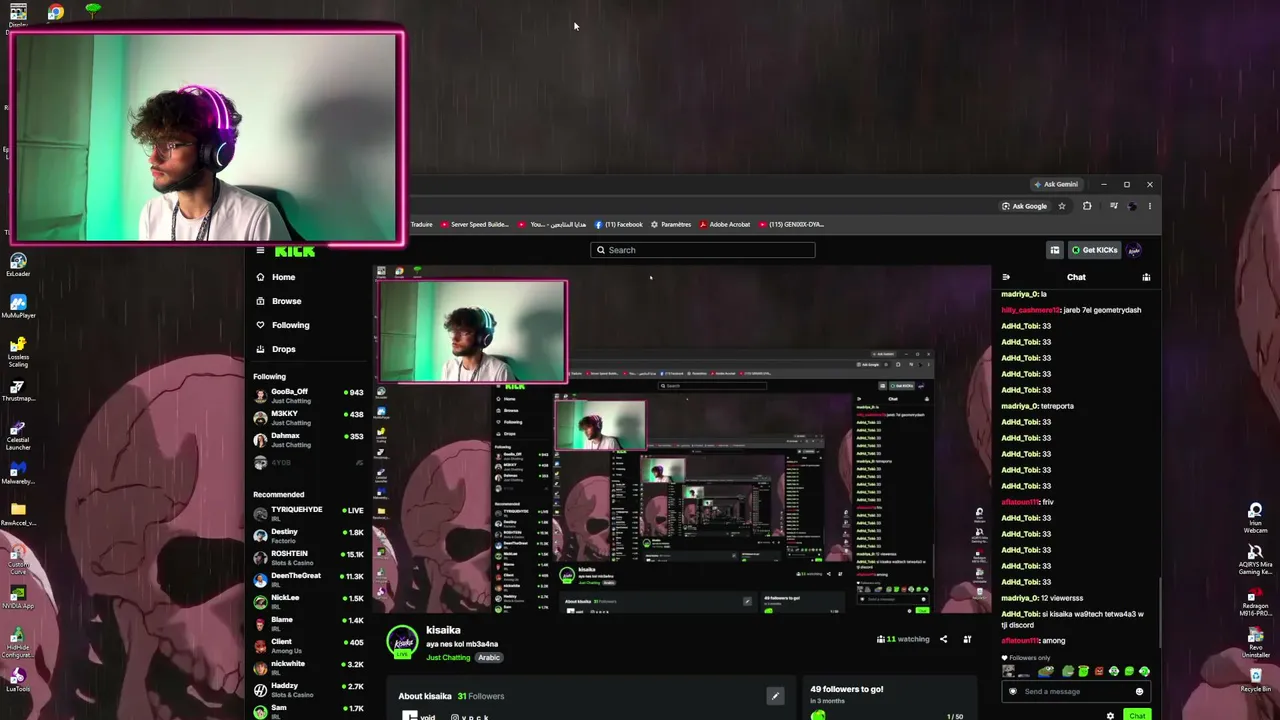Click the webcam overlay on the desktop
This screenshot has height=720, width=1280.
coord(207,138)
